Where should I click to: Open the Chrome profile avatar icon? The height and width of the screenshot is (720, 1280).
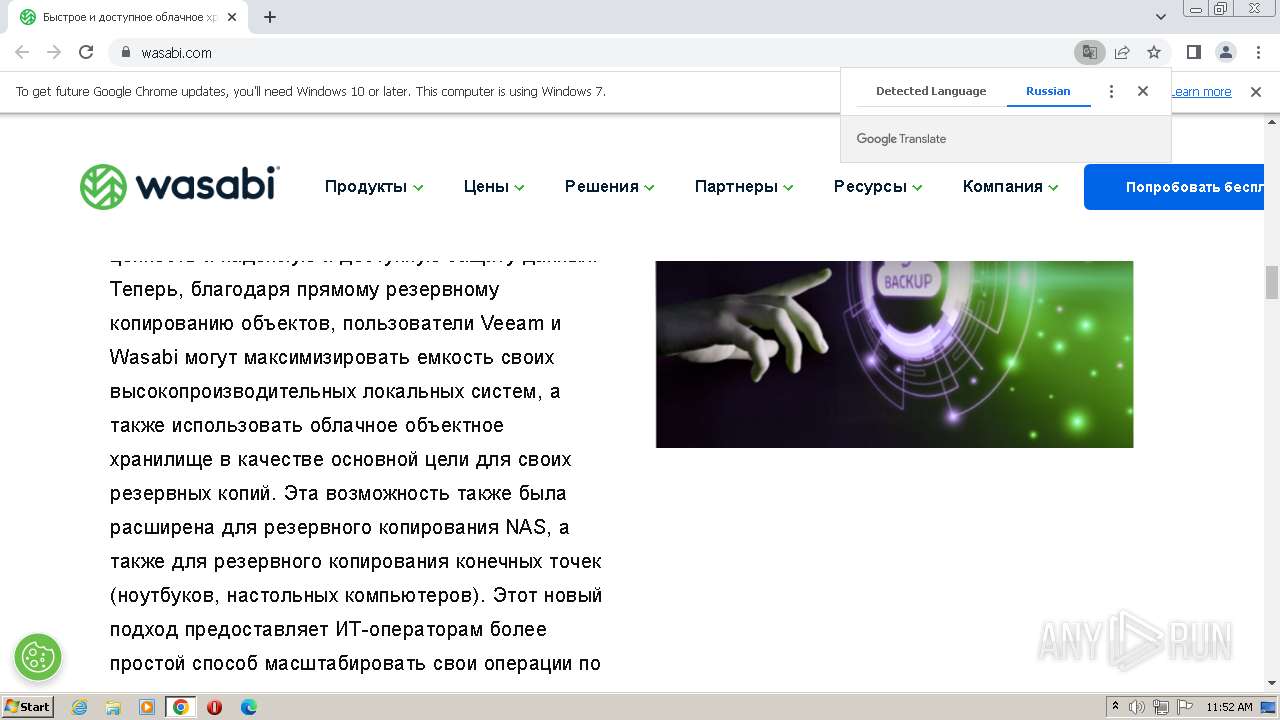tap(1225, 52)
